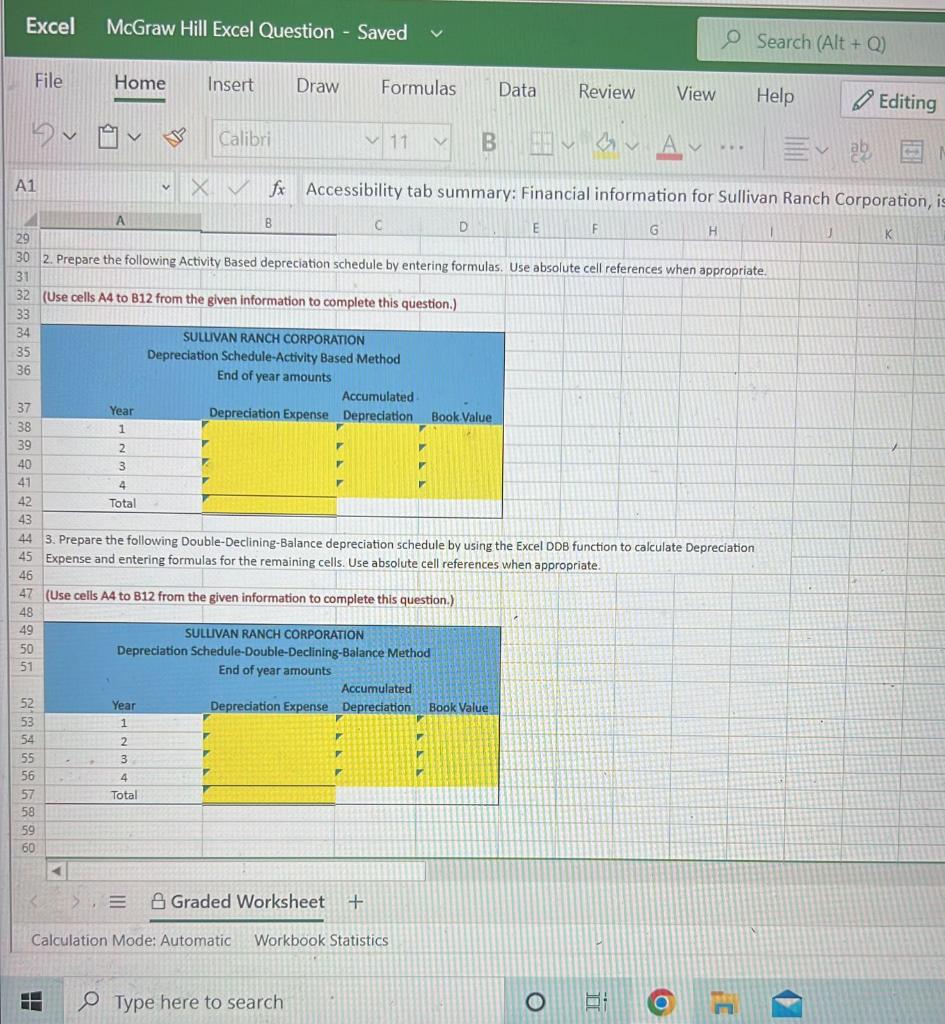Switch to the Formulas tab
This screenshot has height=1024, width=945.
419,88
